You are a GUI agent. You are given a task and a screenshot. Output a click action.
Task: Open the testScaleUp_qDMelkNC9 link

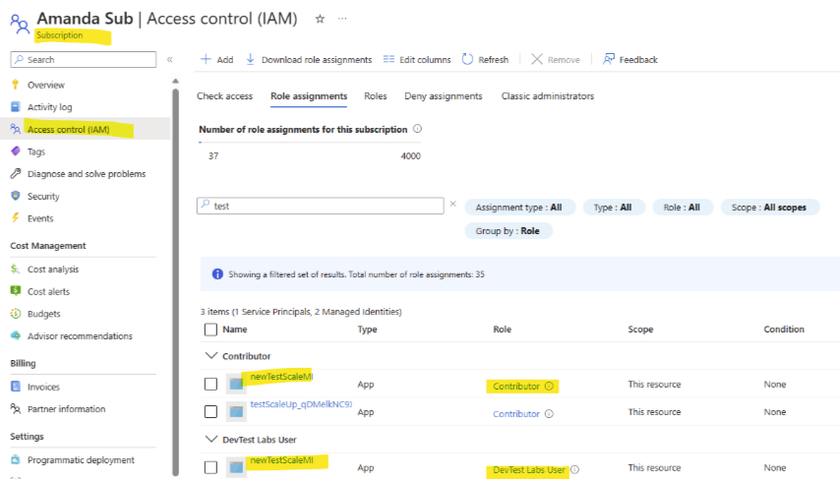tap(301, 404)
